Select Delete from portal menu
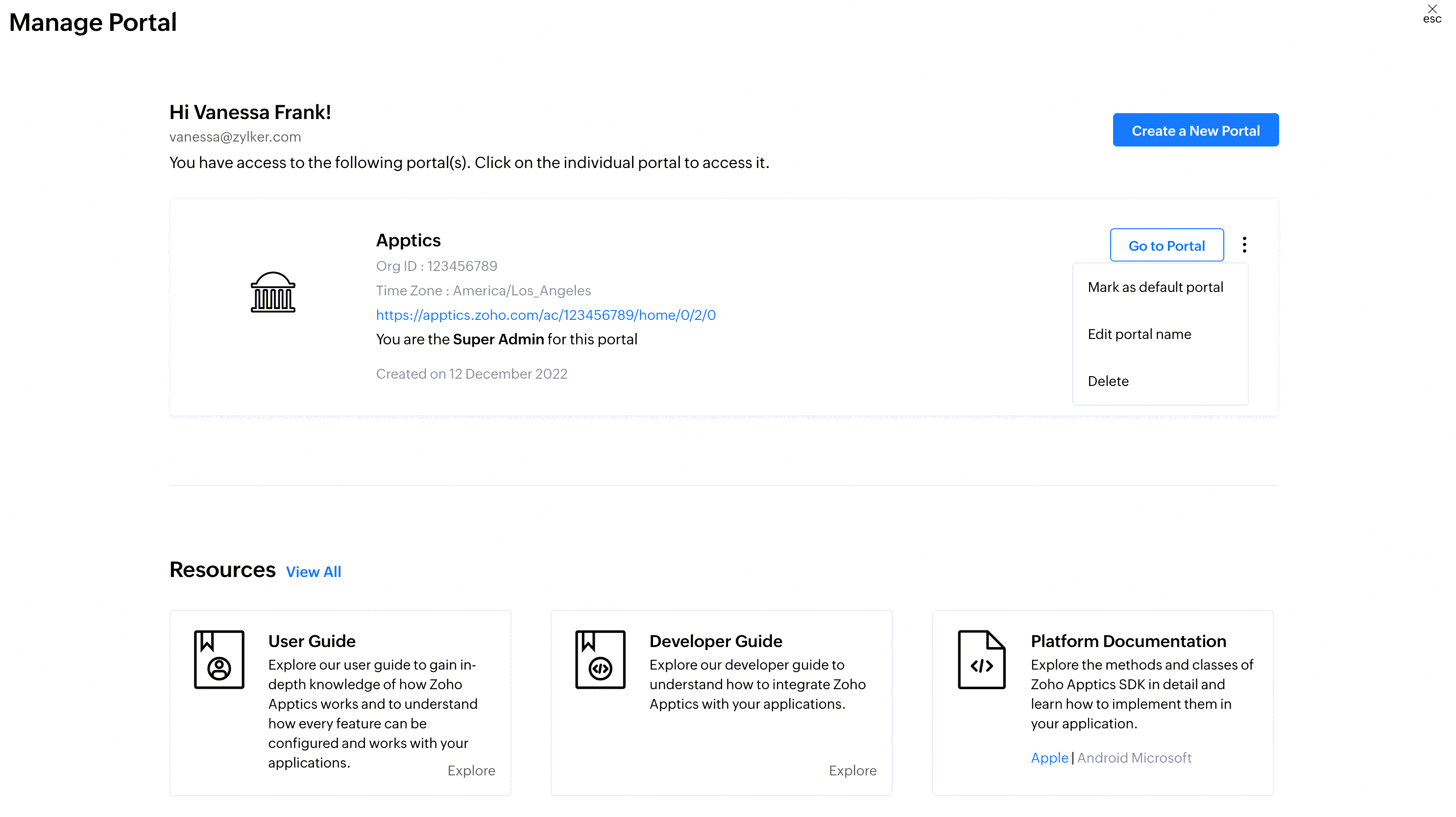 pos(1108,381)
